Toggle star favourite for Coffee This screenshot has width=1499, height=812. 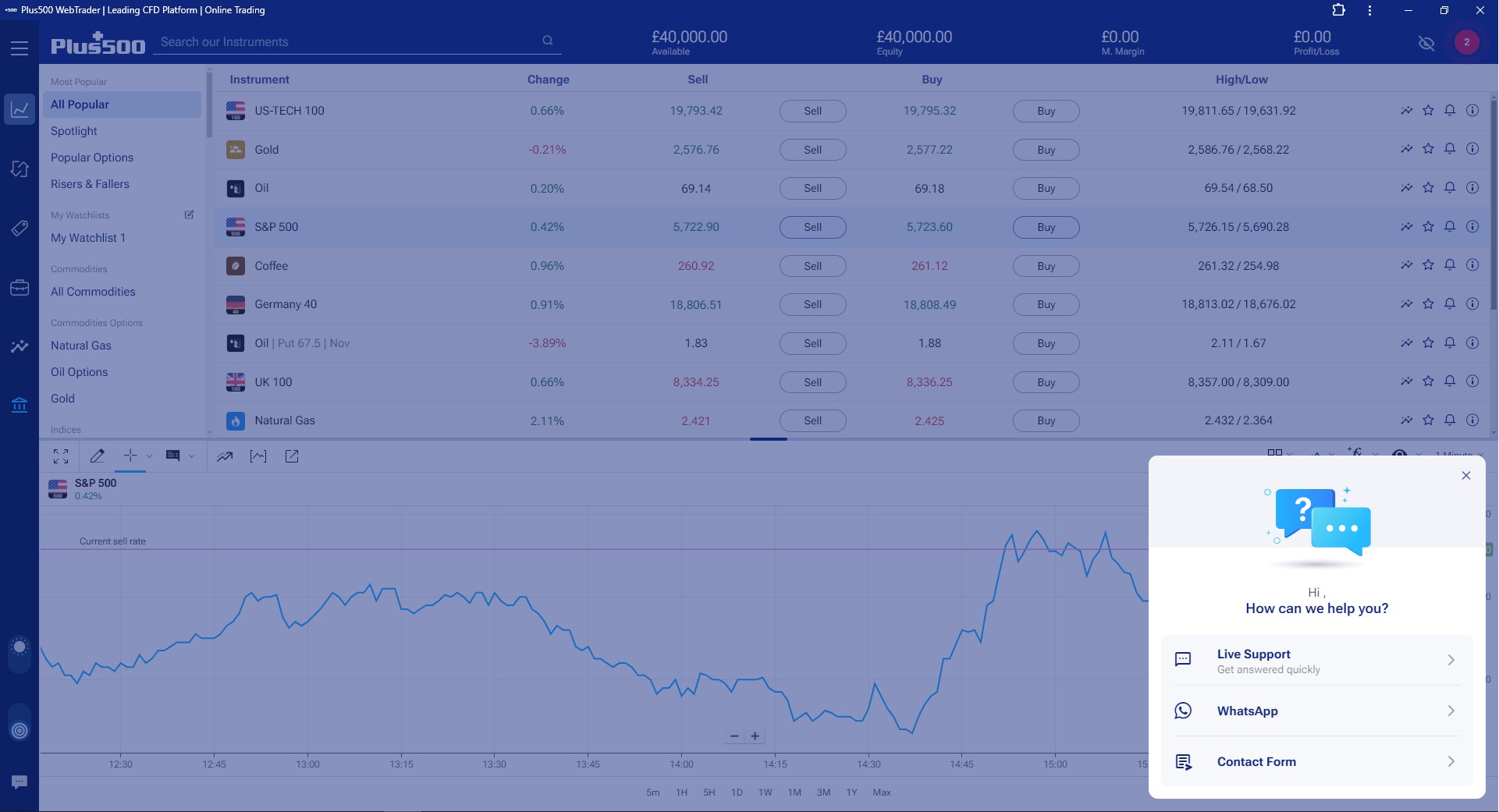click(x=1428, y=266)
